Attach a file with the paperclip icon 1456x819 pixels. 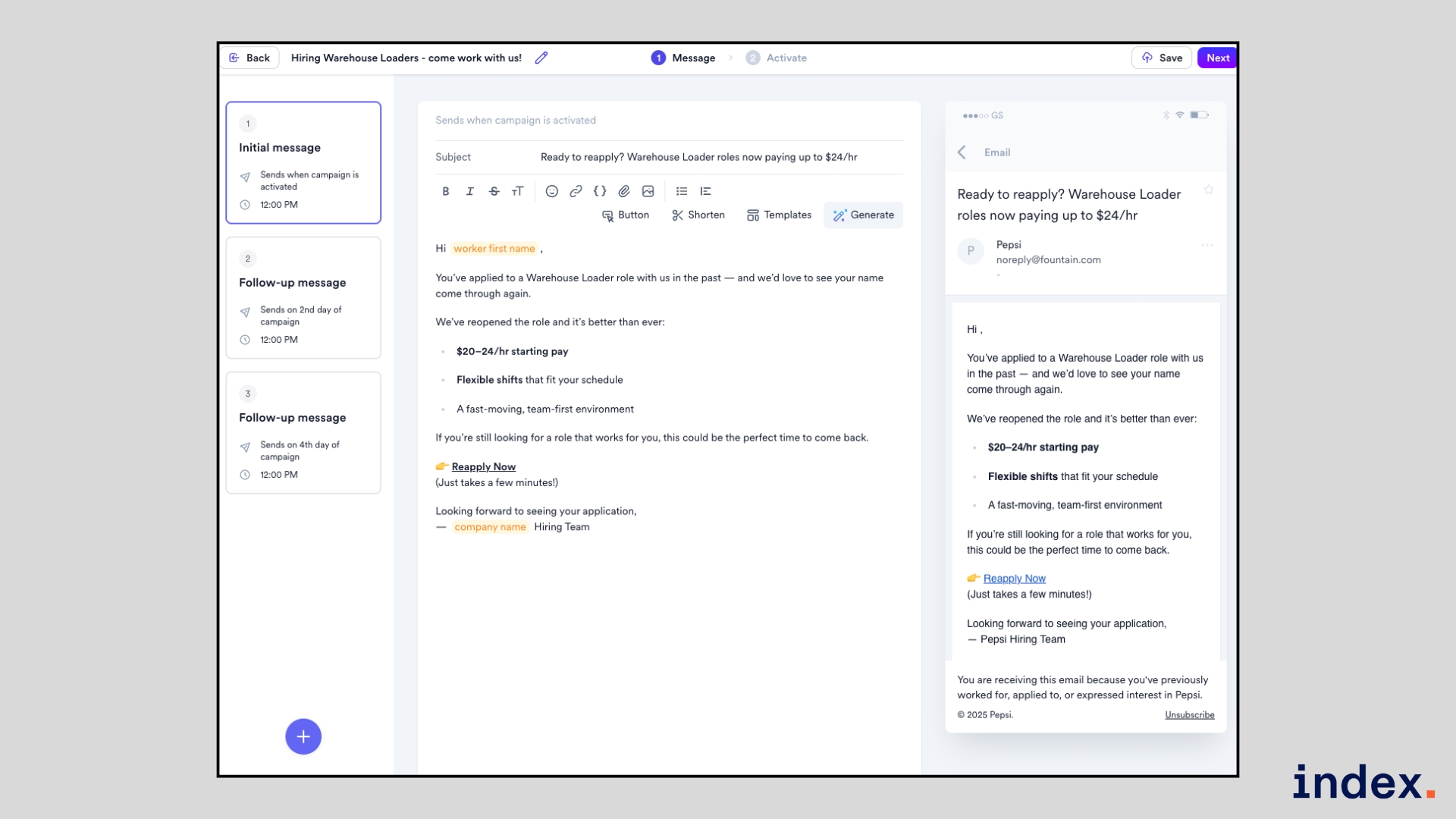click(x=624, y=191)
